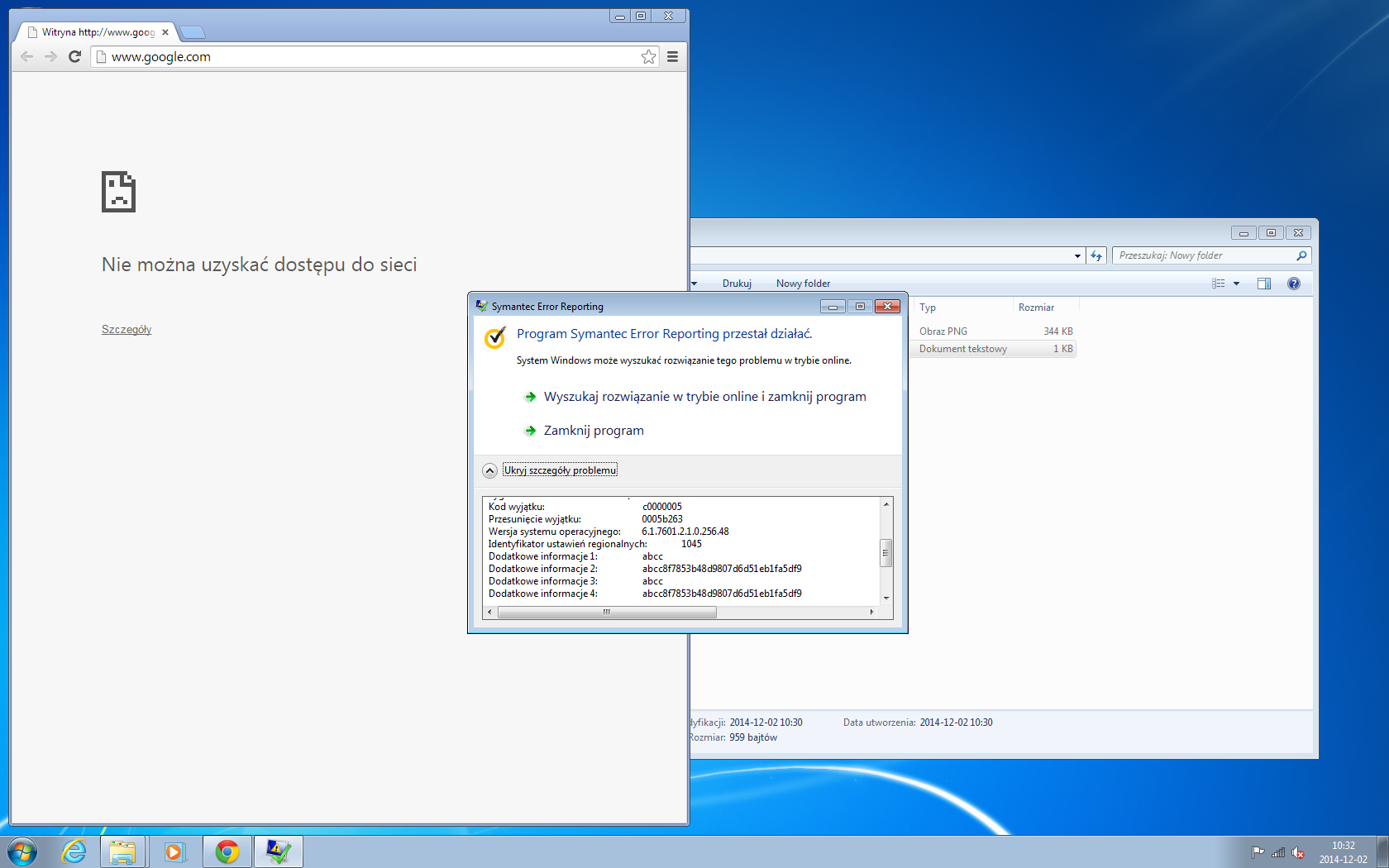Reload the www.google.com page
Viewport: 1389px width, 868px height.
tap(74, 56)
